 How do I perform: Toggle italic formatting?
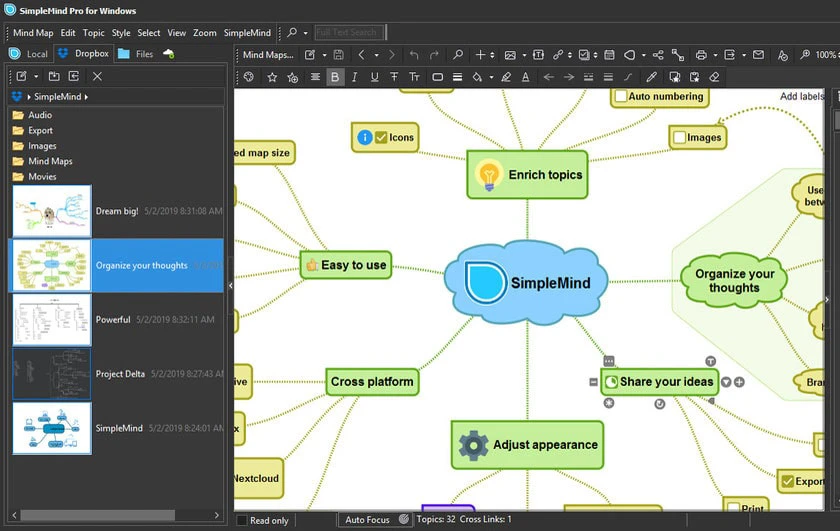tap(354, 77)
